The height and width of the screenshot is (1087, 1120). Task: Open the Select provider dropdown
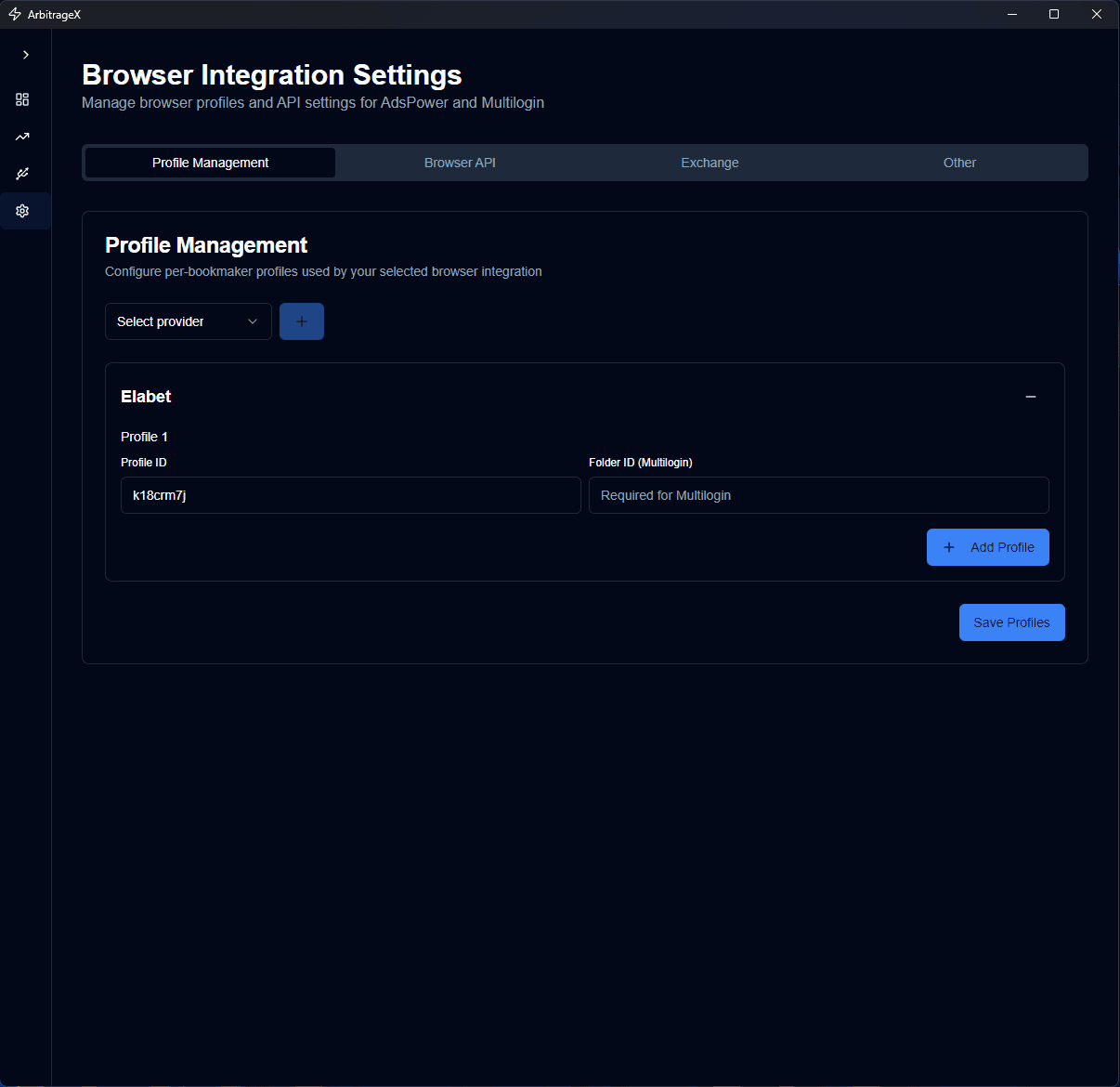click(188, 321)
